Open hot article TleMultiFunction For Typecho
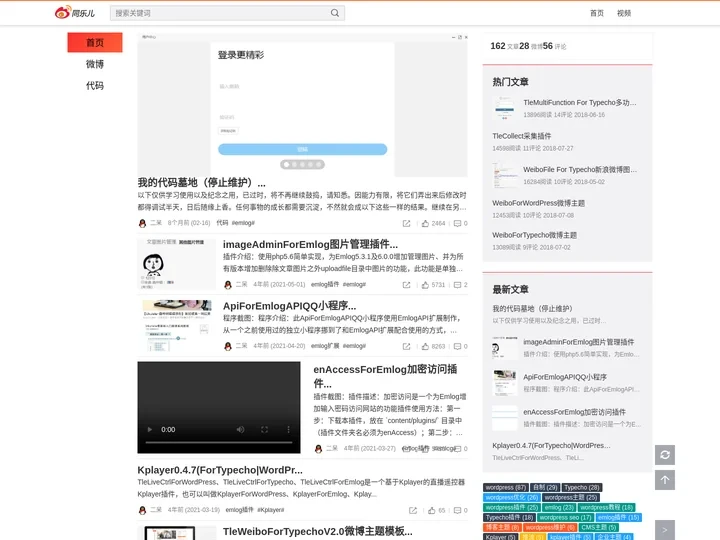Screen dimensions: 720x540 pyautogui.click(x=579, y=102)
